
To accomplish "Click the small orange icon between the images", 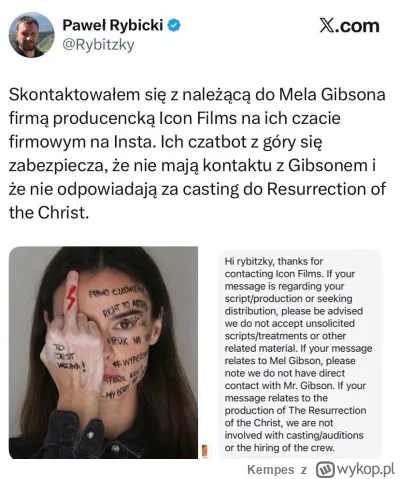I will (x=205, y=450).
